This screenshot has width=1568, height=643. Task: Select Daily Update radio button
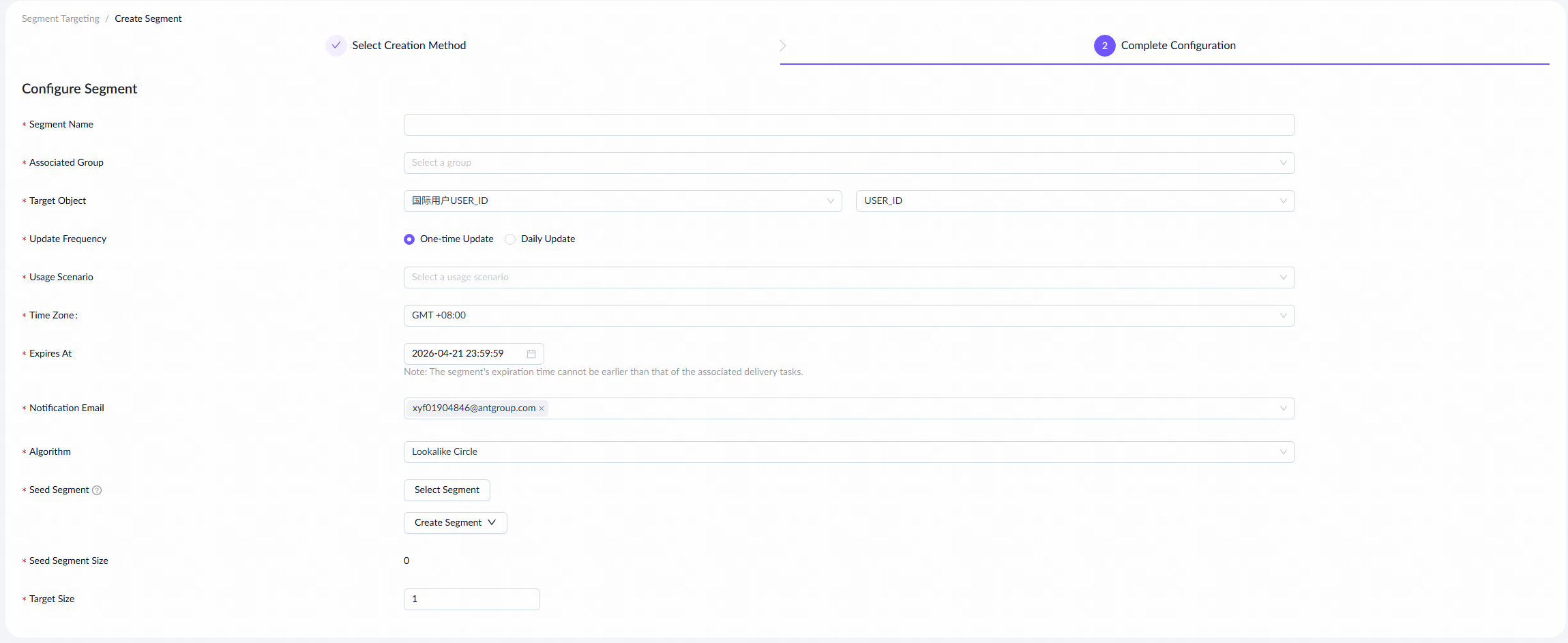click(510, 239)
